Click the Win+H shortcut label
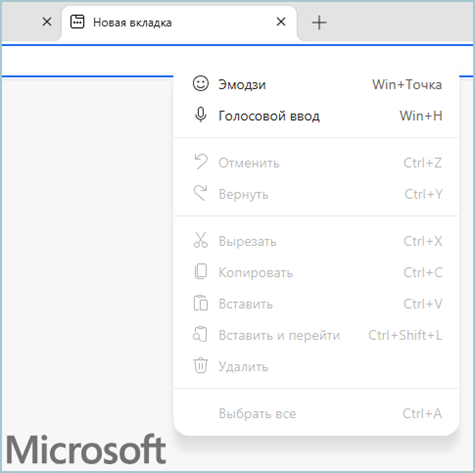The width and height of the screenshot is (475, 473). 421,116
